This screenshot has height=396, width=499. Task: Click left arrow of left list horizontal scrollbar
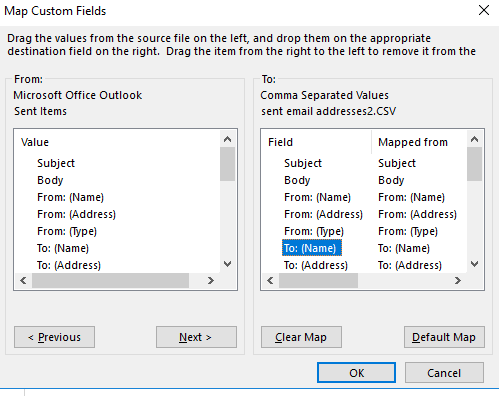pyautogui.click(x=23, y=281)
